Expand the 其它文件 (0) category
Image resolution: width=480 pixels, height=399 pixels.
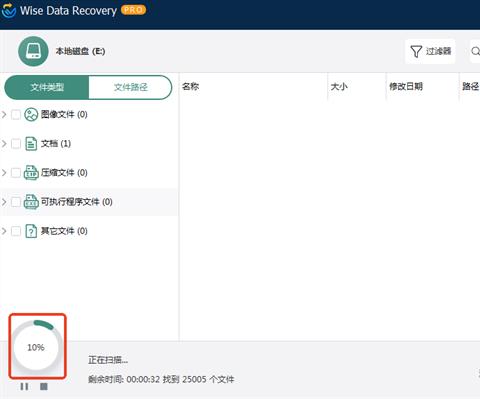coord(4,231)
